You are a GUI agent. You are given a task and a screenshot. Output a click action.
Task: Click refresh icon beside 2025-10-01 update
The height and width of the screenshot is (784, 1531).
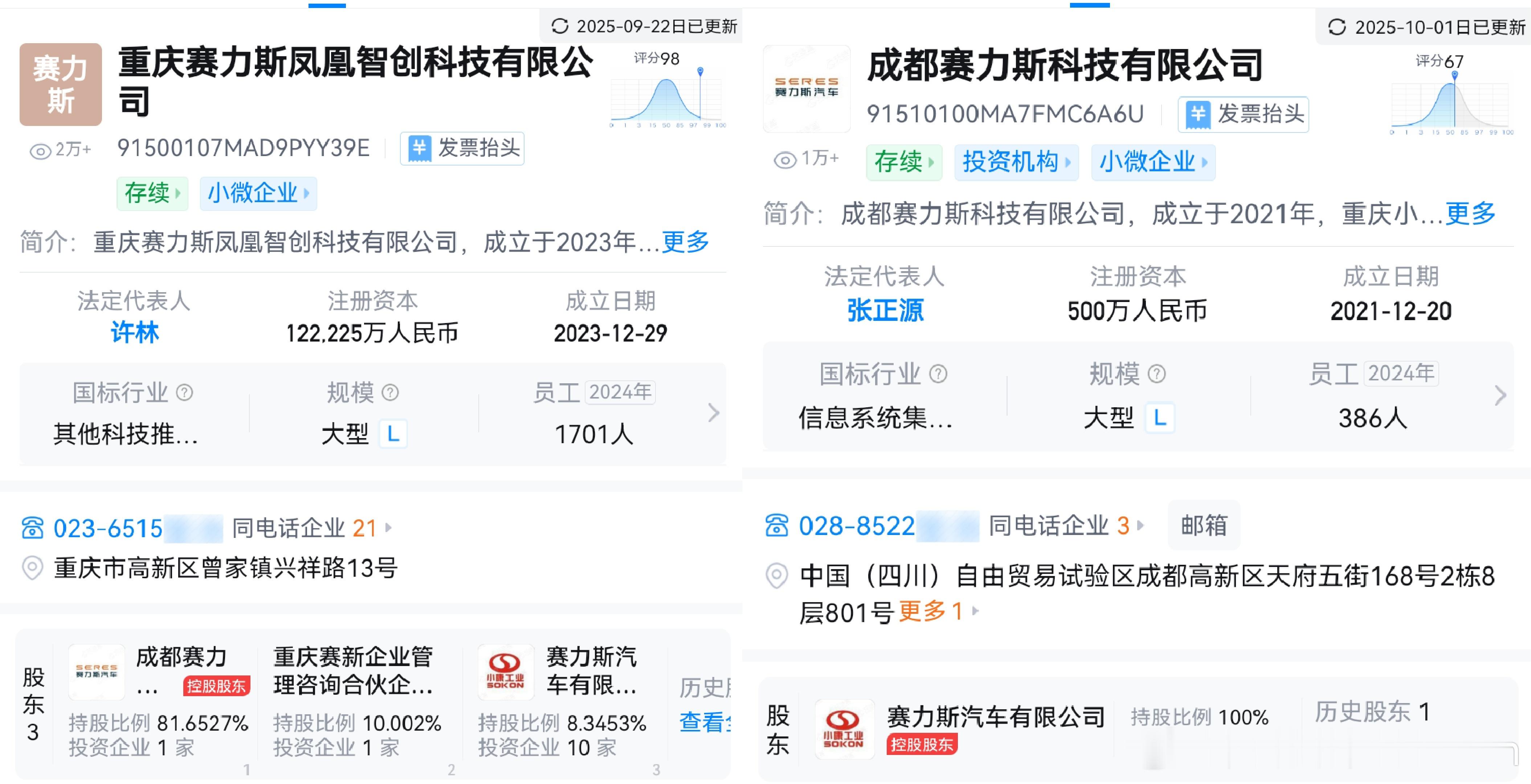click(1337, 27)
